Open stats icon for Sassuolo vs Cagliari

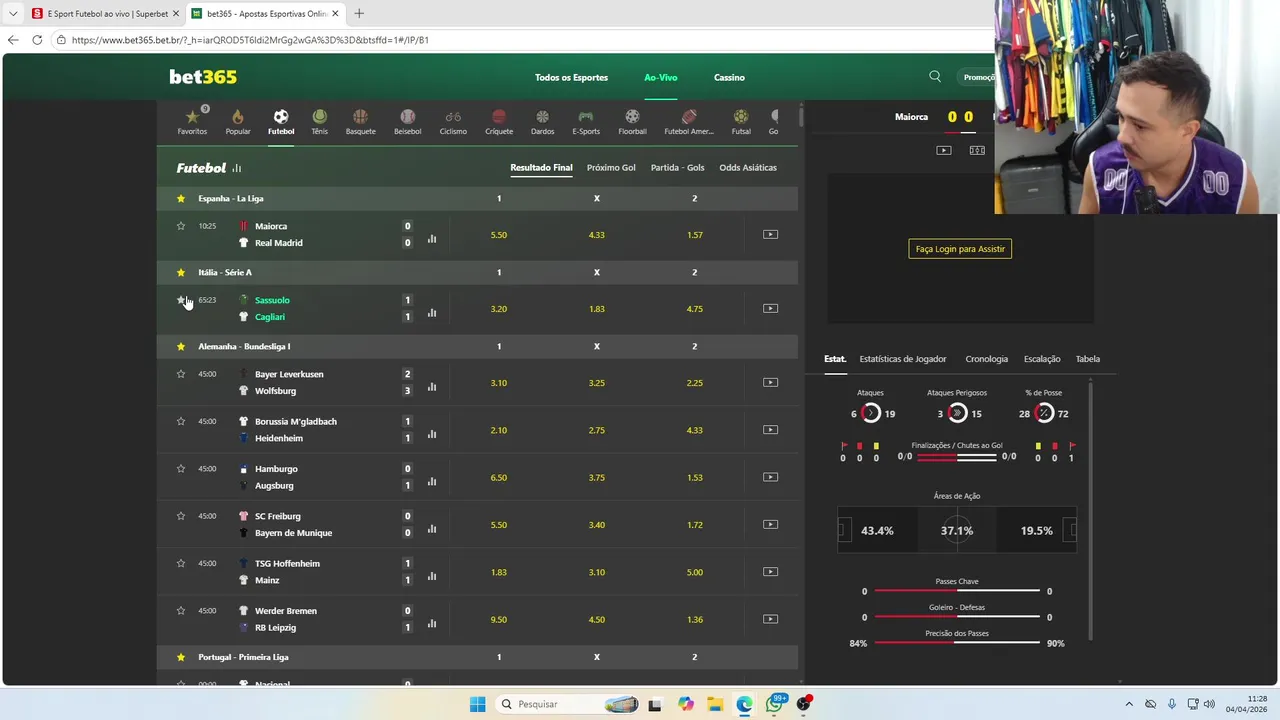[x=432, y=313]
